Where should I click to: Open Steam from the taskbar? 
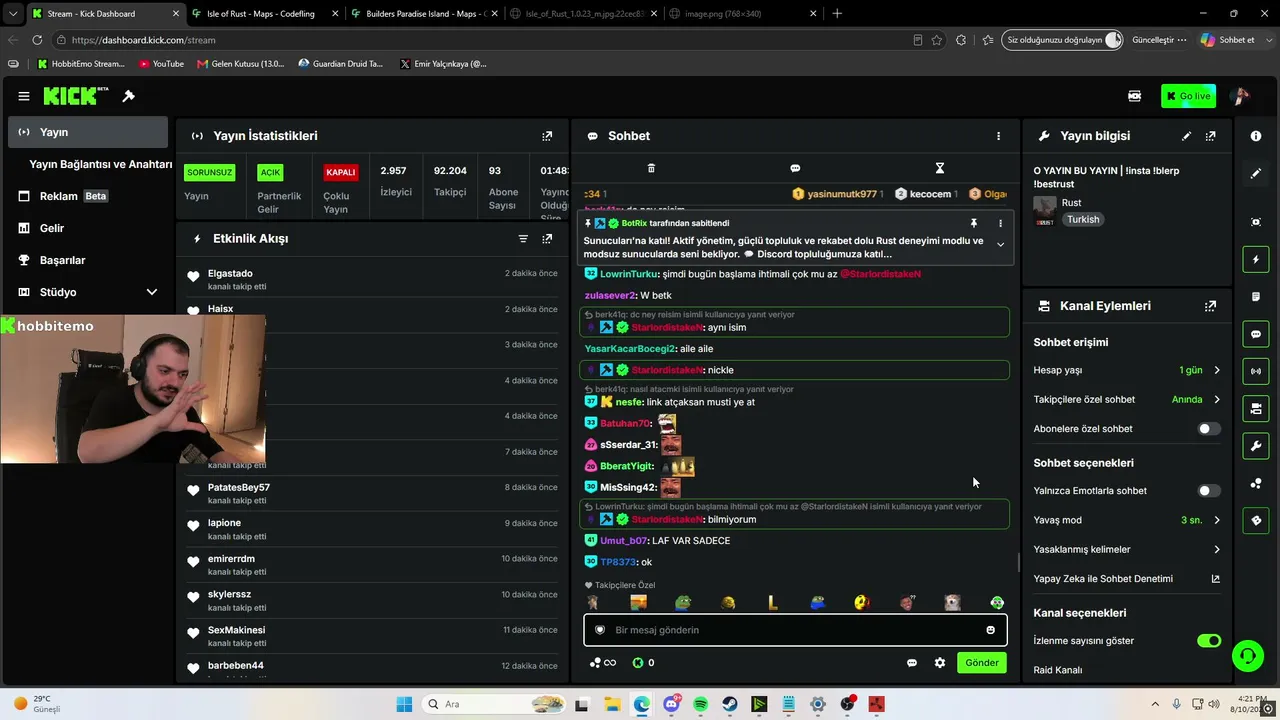(x=730, y=704)
